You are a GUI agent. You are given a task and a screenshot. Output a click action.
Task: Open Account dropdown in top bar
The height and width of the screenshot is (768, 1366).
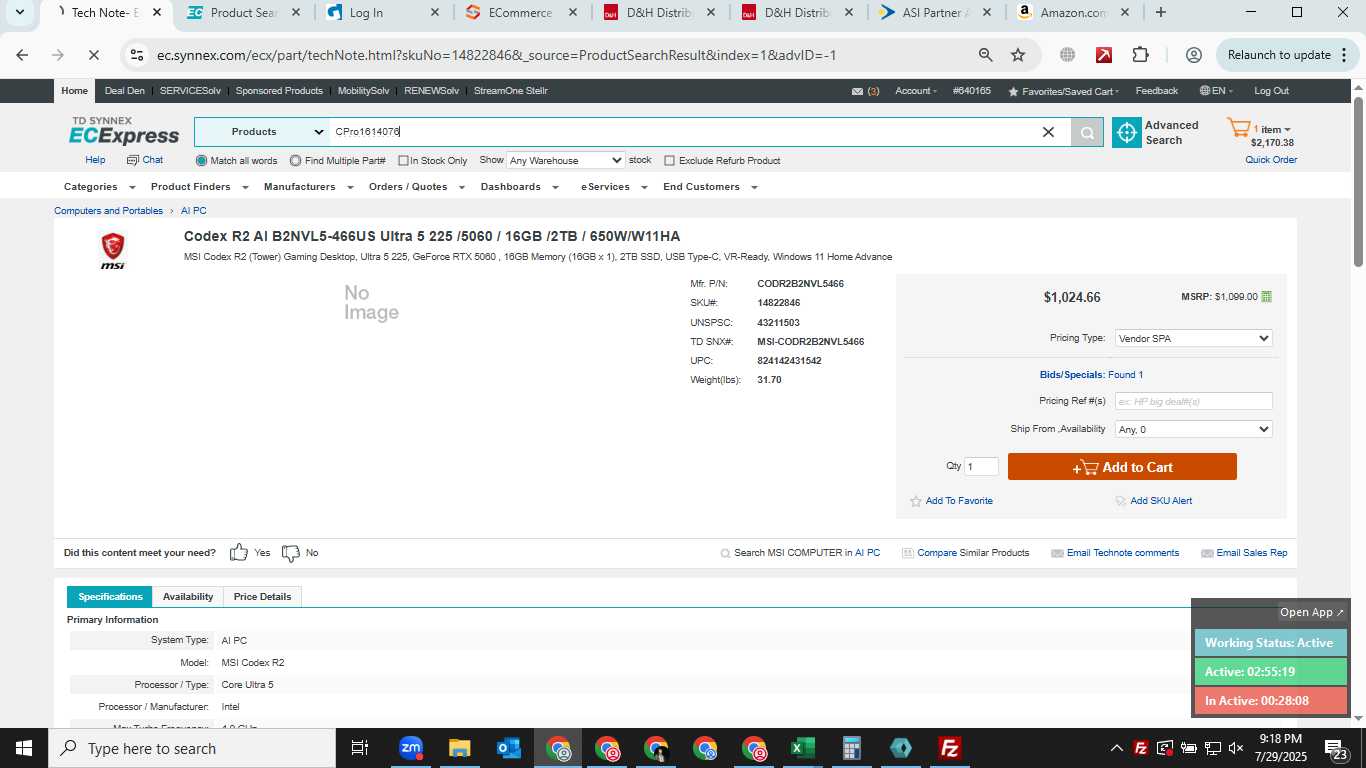[x=916, y=91]
